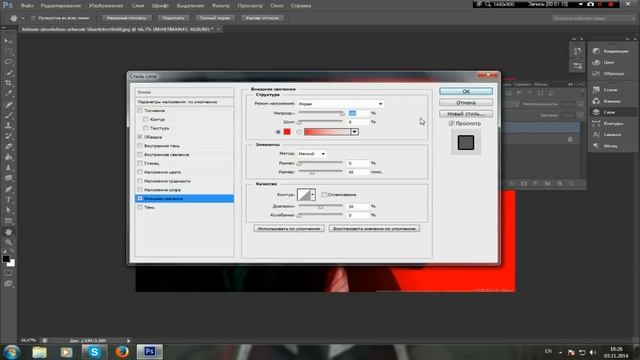Click the Полный экран button

(x=215, y=18)
